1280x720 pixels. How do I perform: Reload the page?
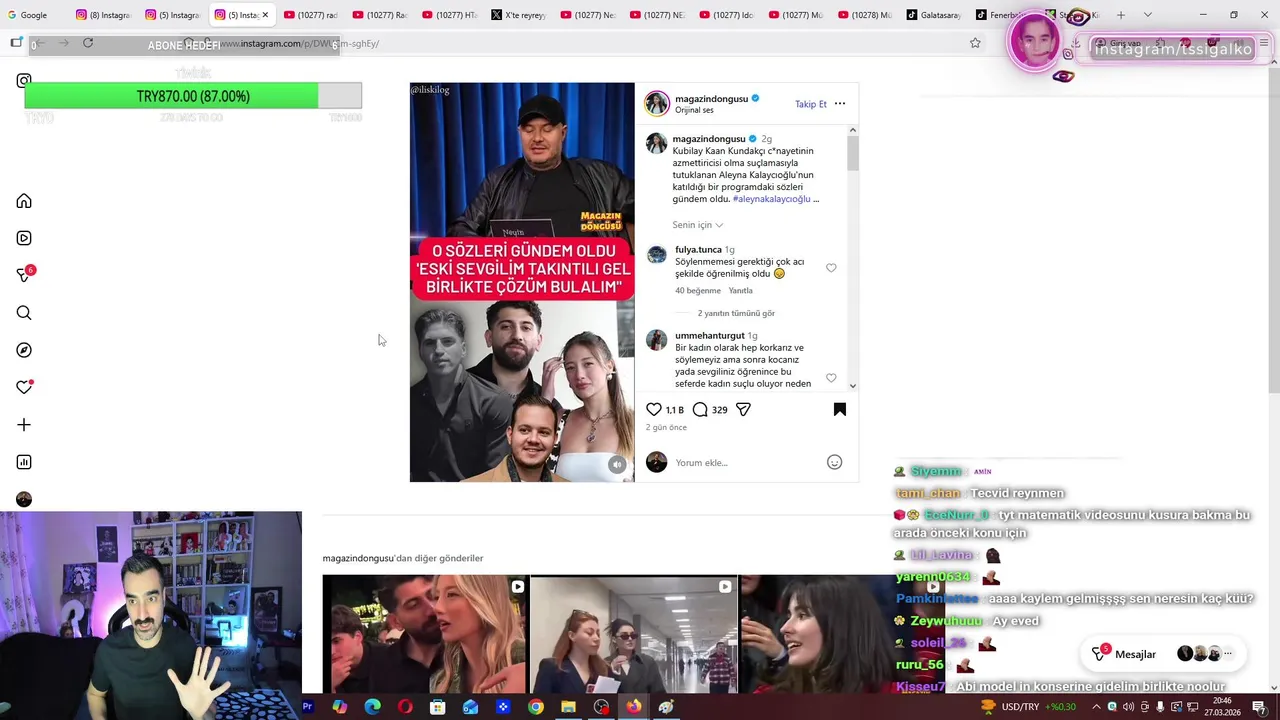pos(88,43)
